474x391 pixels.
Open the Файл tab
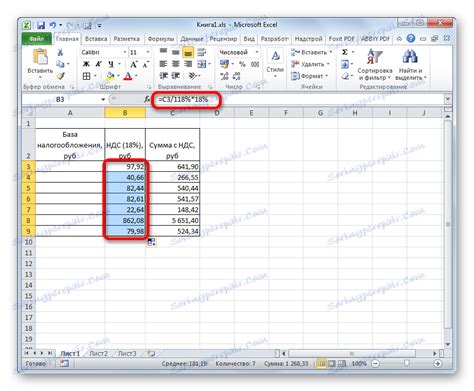pyautogui.click(x=36, y=39)
